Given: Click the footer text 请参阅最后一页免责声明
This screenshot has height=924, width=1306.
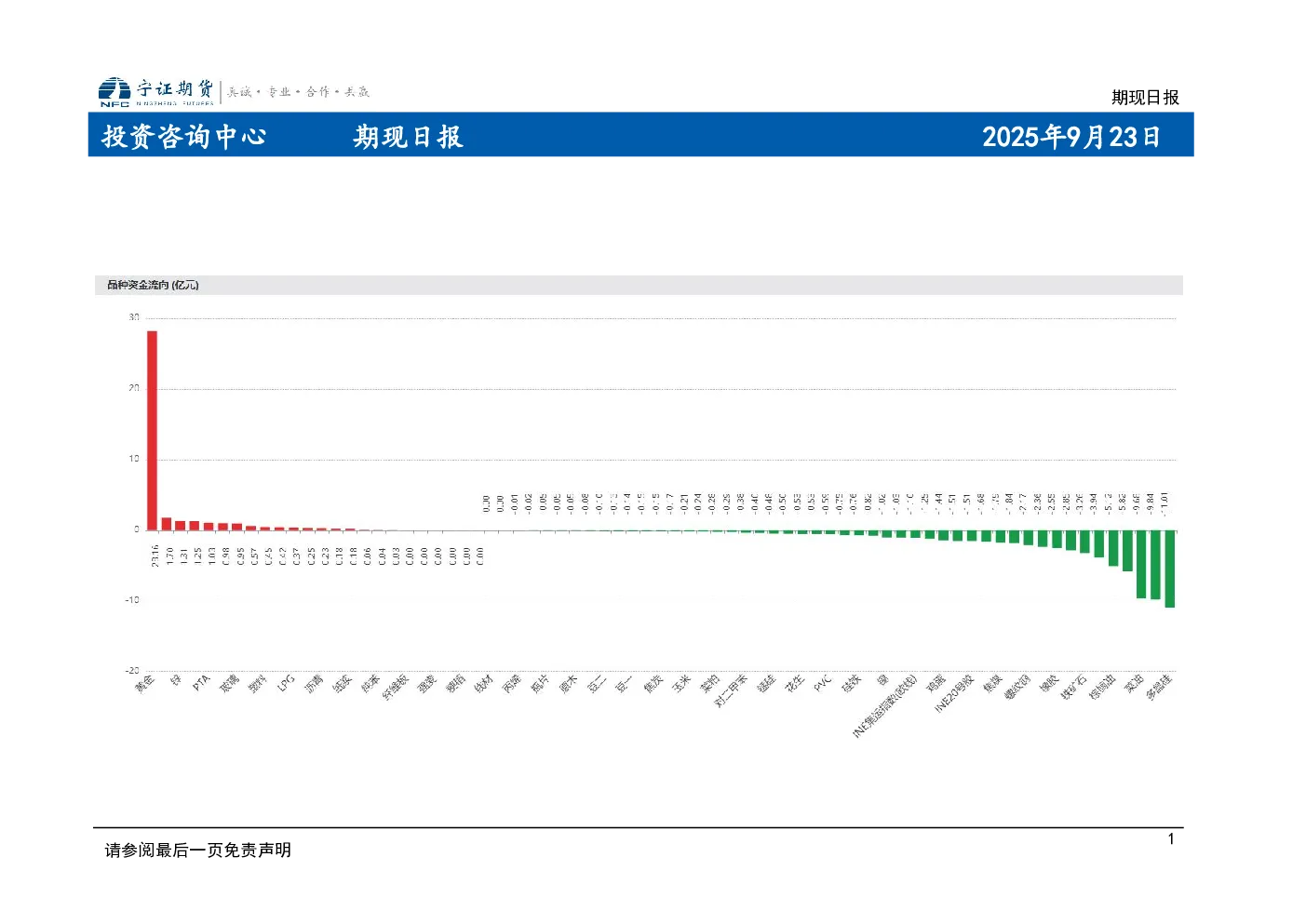Looking at the screenshot, I should [198, 850].
